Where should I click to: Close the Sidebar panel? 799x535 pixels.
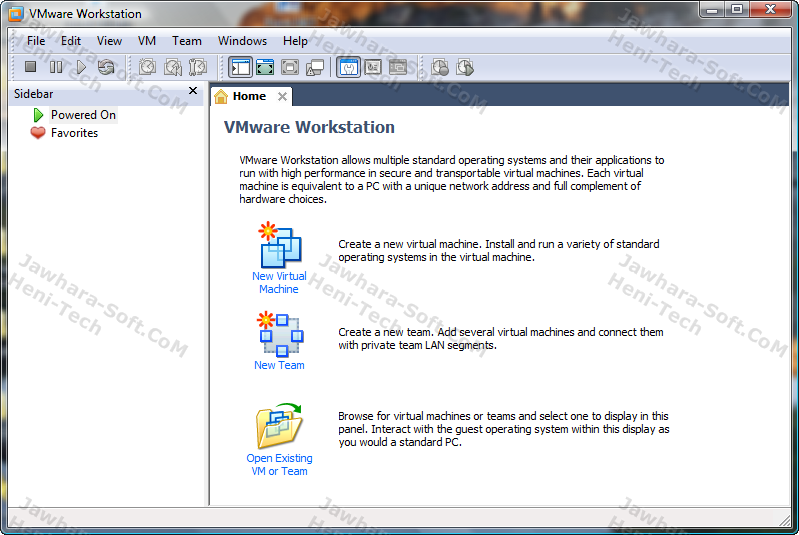pyautogui.click(x=193, y=91)
